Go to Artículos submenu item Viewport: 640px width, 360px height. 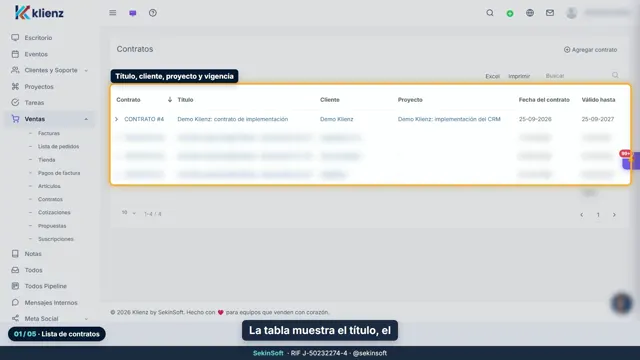click(x=49, y=186)
